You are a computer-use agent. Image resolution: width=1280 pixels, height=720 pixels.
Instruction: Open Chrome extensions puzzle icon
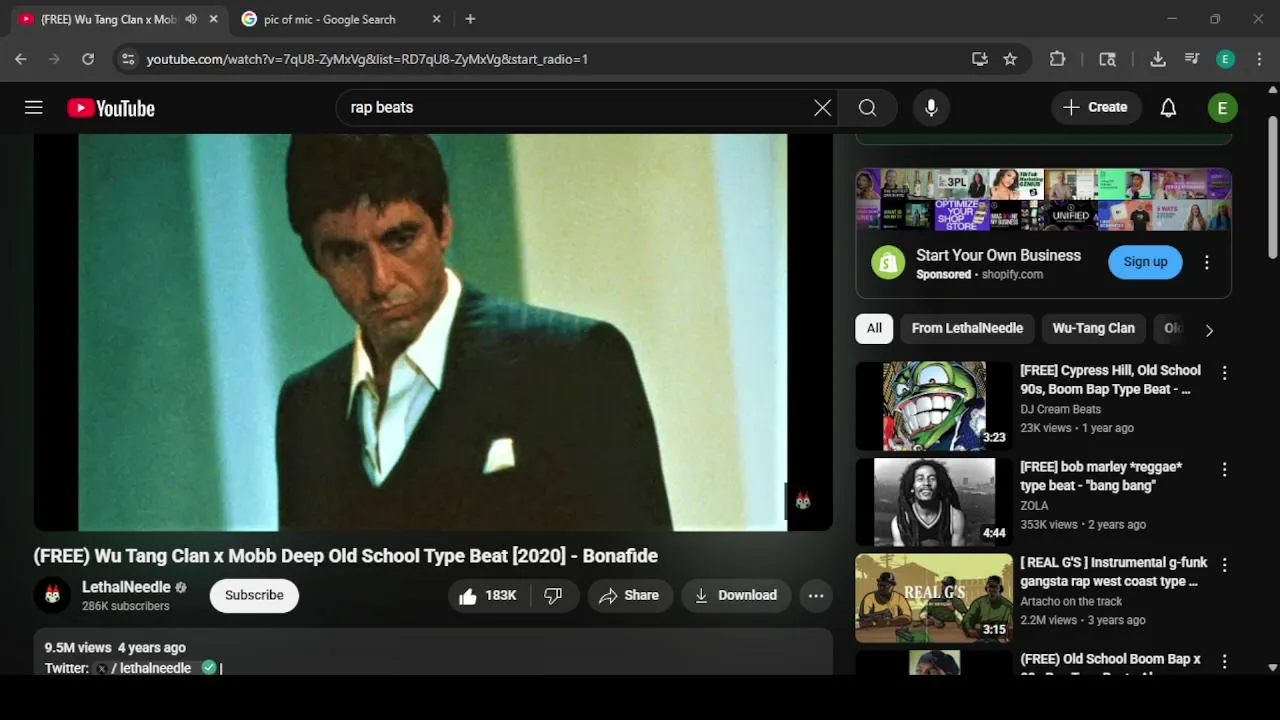tap(1057, 59)
